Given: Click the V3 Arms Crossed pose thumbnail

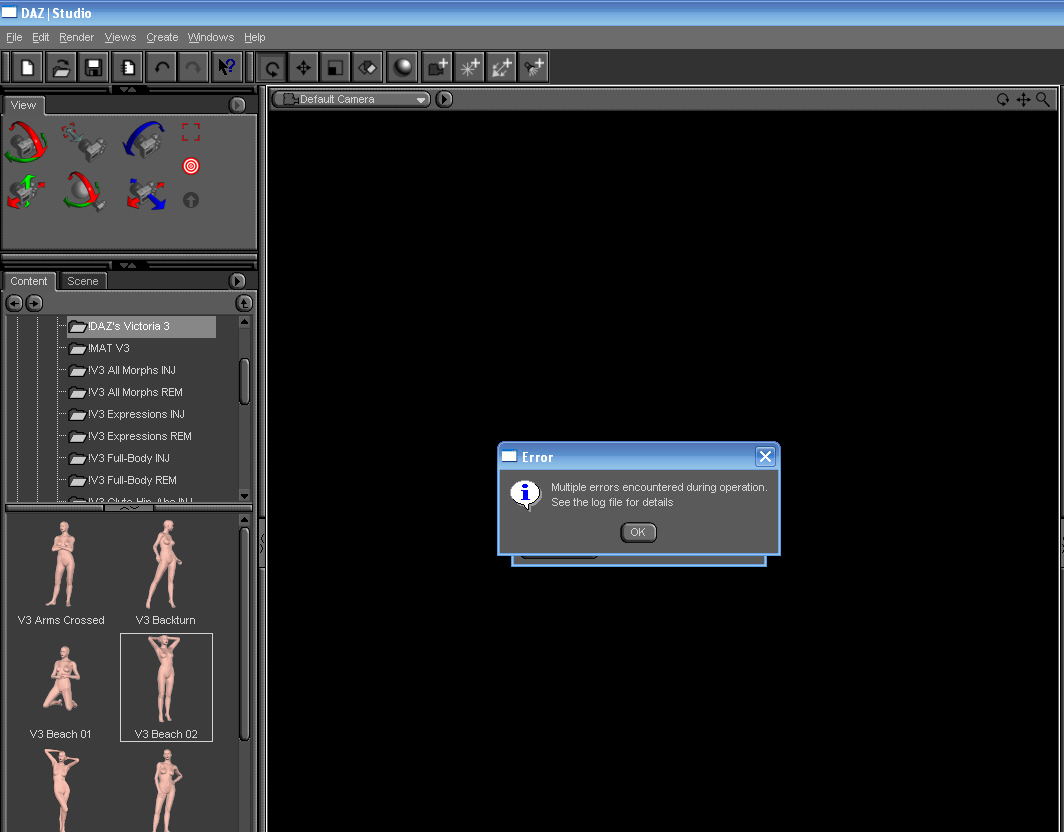Looking at the screenshot, I should 62,573.
